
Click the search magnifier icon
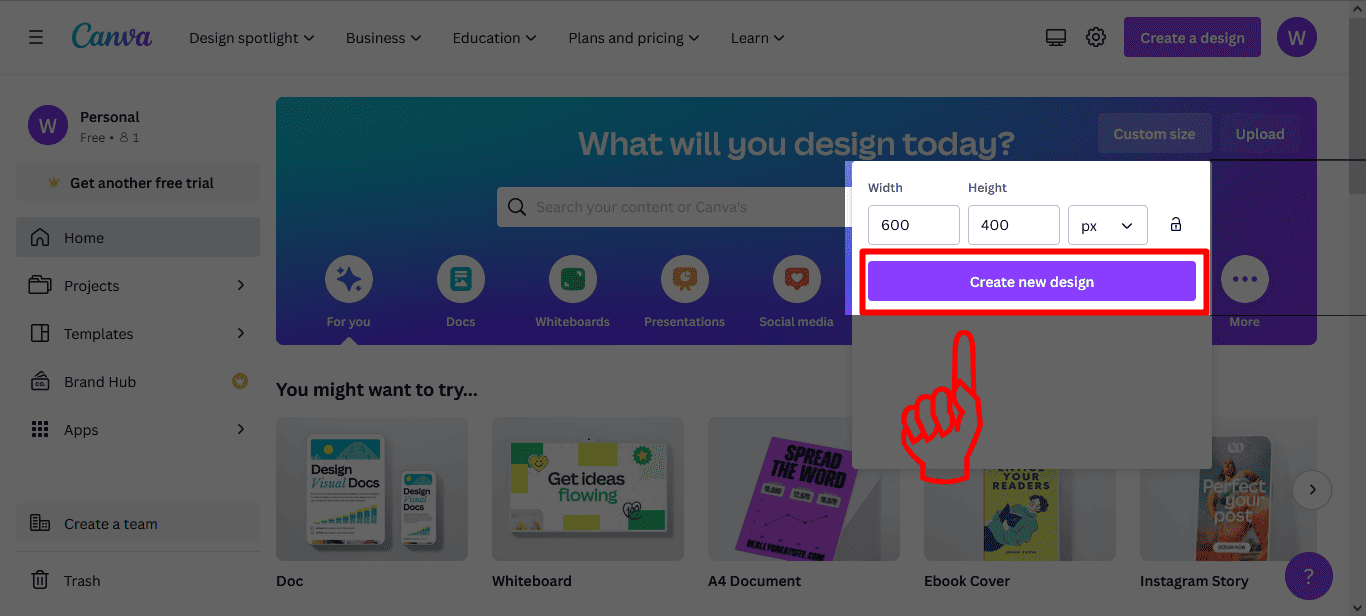pyautogui.click(x=517, y=207)
